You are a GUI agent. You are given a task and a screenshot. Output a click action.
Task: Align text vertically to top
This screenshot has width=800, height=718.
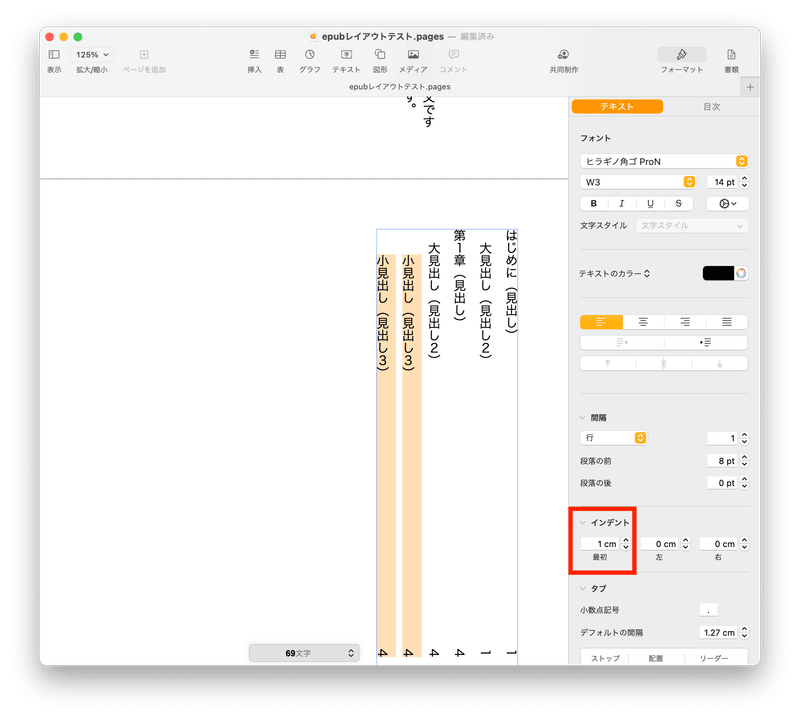(608, 363)
